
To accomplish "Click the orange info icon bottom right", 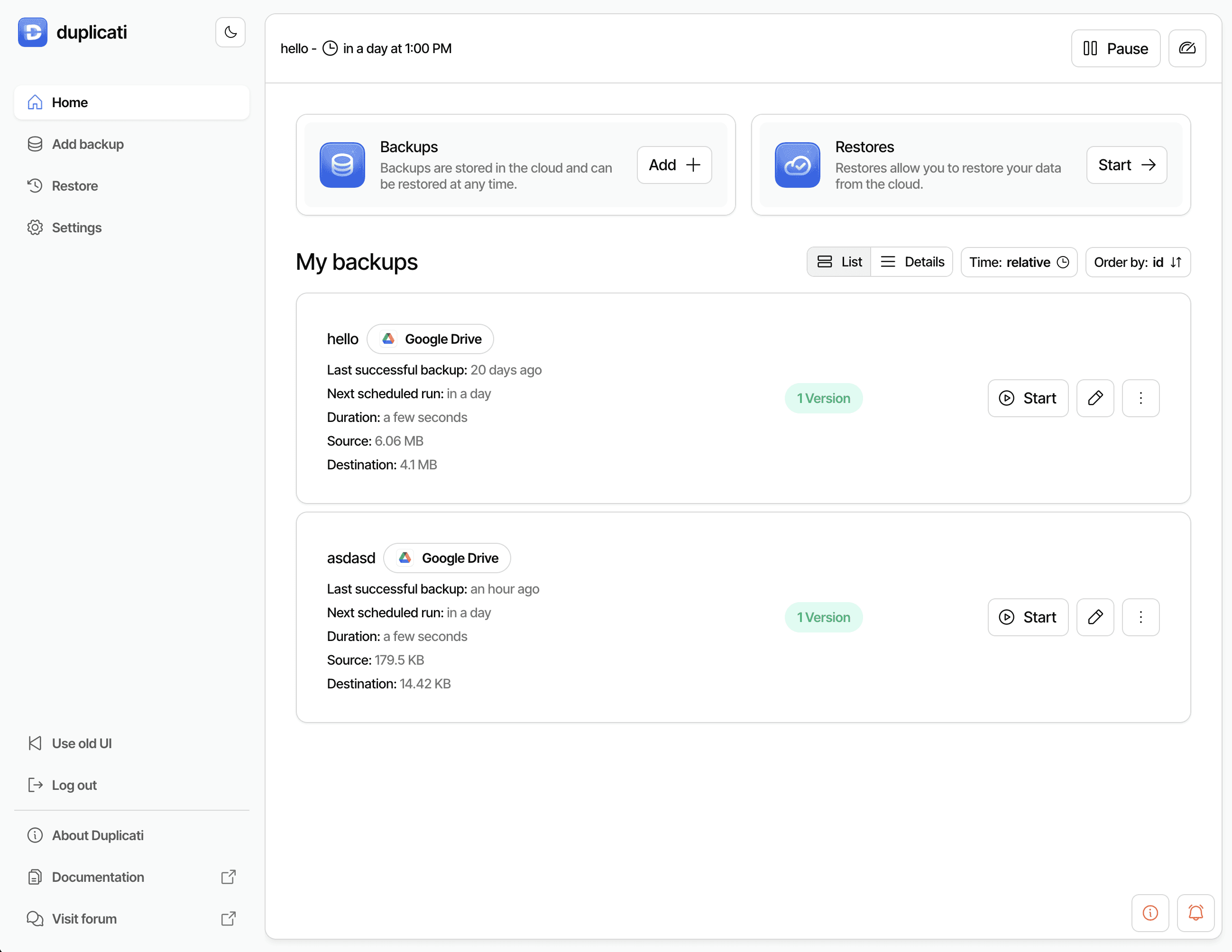I will point(1149,913).
